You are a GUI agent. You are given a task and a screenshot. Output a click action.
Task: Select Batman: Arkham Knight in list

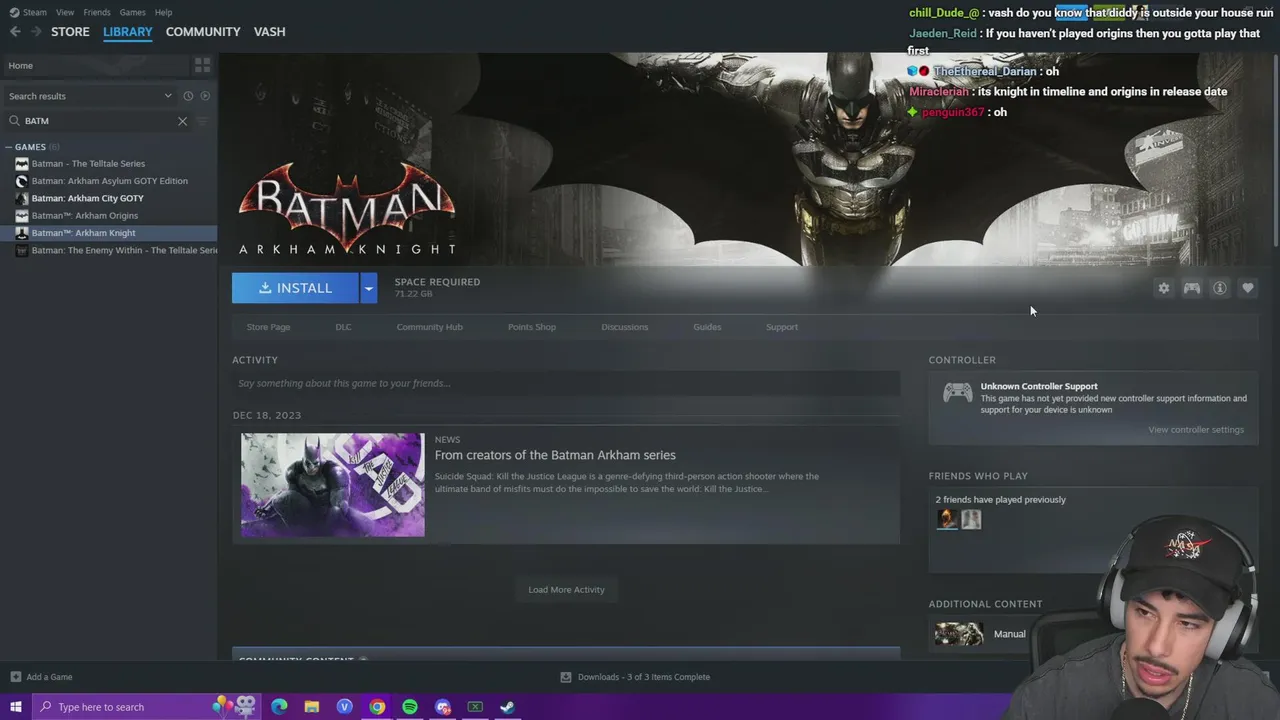pos(108,233)
